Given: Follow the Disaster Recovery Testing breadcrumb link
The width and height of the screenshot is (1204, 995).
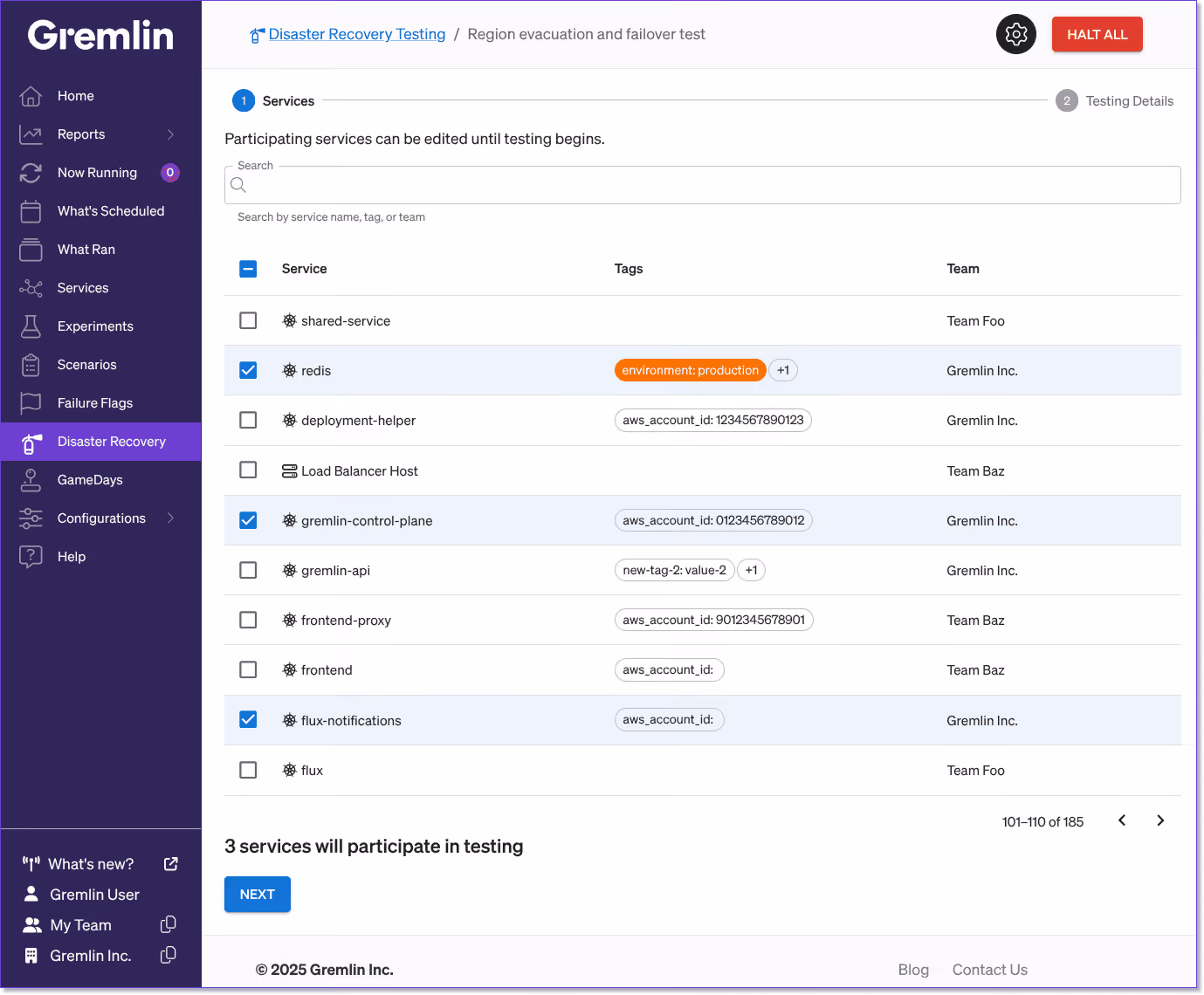Looking at the screenshot, I should 357,34.
